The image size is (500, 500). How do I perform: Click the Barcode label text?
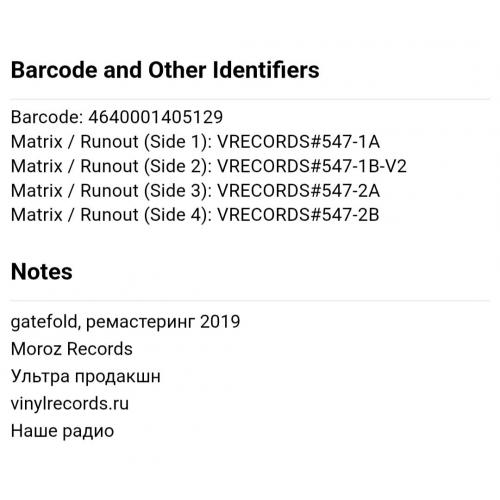47,117
